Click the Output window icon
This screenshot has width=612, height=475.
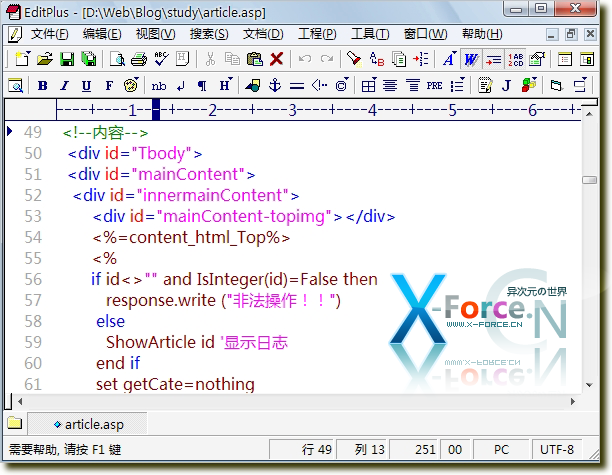pyautogui.click(x=587, y=59)
